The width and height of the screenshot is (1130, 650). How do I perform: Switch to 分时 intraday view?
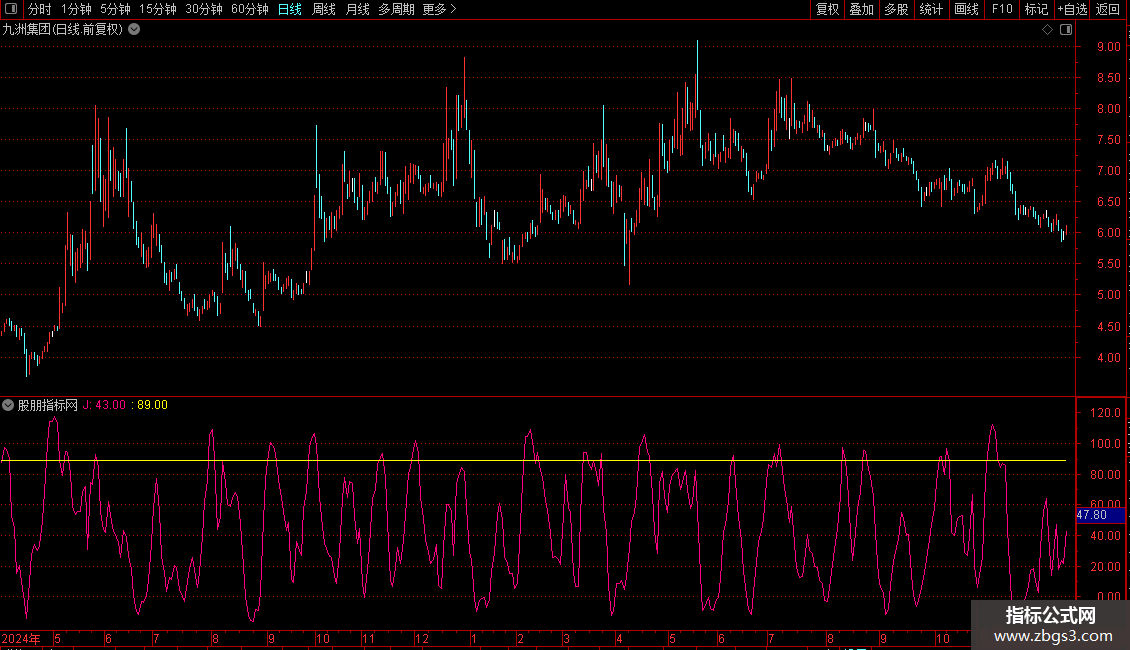(x=40, y=9)
